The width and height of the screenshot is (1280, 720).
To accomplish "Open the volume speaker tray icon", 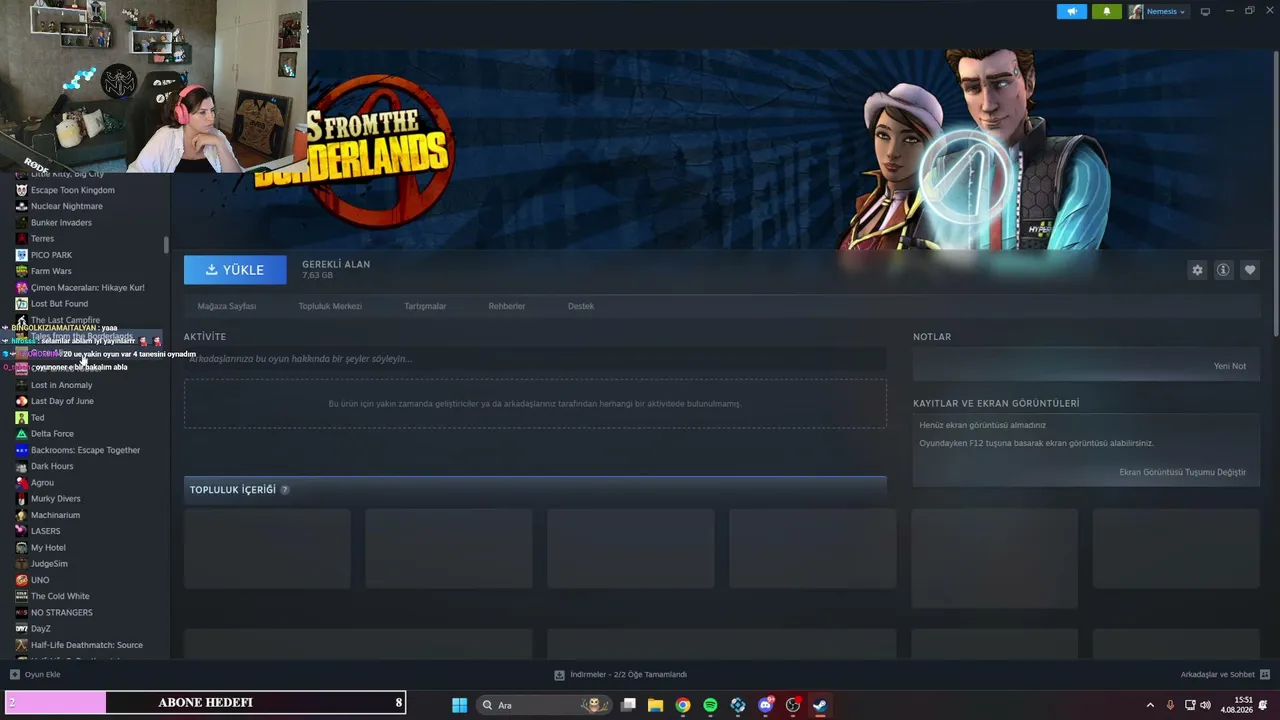I will [x=1205, y=705].
